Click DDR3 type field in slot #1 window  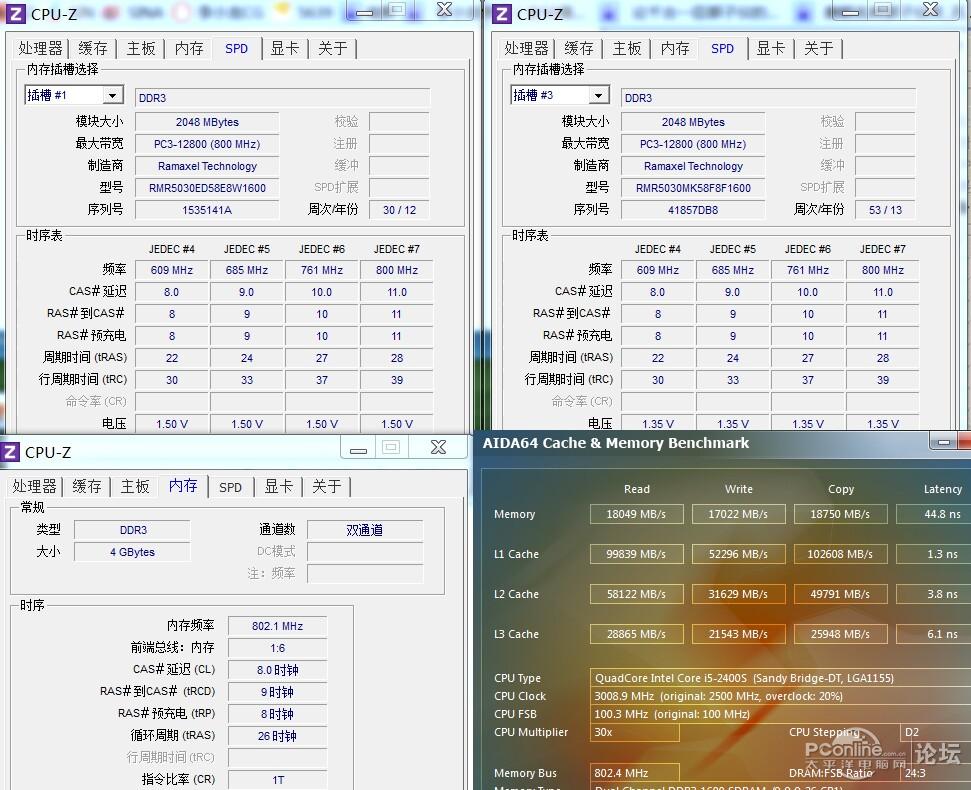click(282, 98)
